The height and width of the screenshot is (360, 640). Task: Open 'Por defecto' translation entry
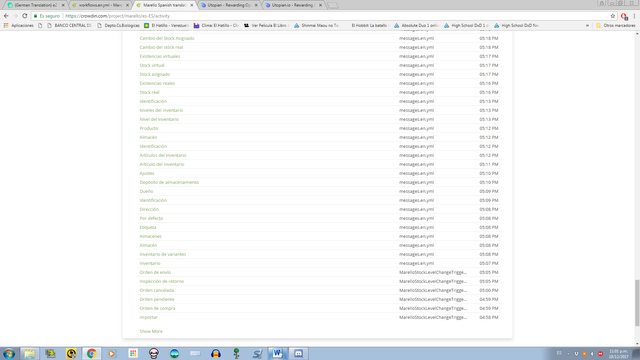click(151, 218)
